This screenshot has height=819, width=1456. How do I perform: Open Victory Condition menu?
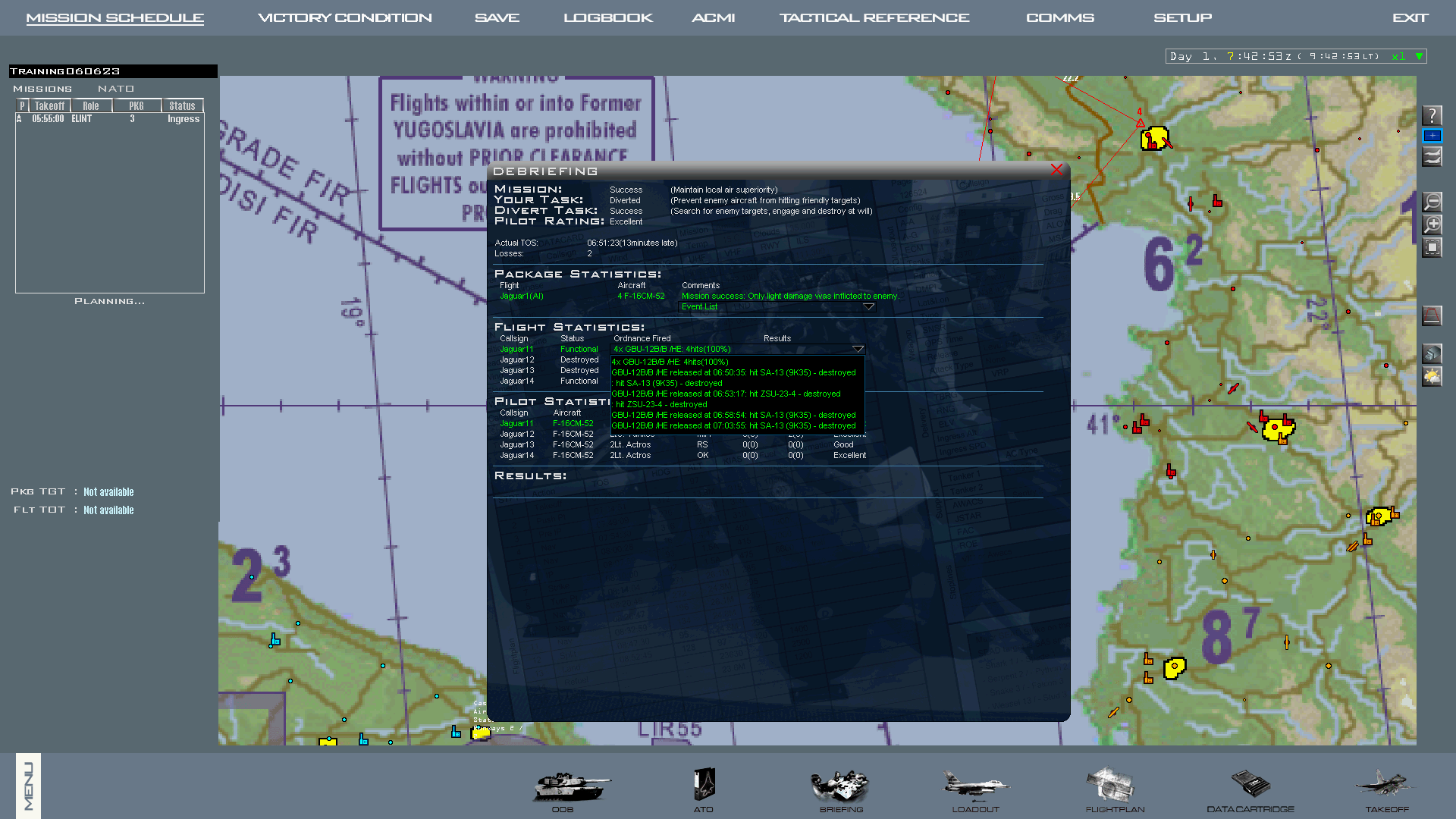pos(345,17)
